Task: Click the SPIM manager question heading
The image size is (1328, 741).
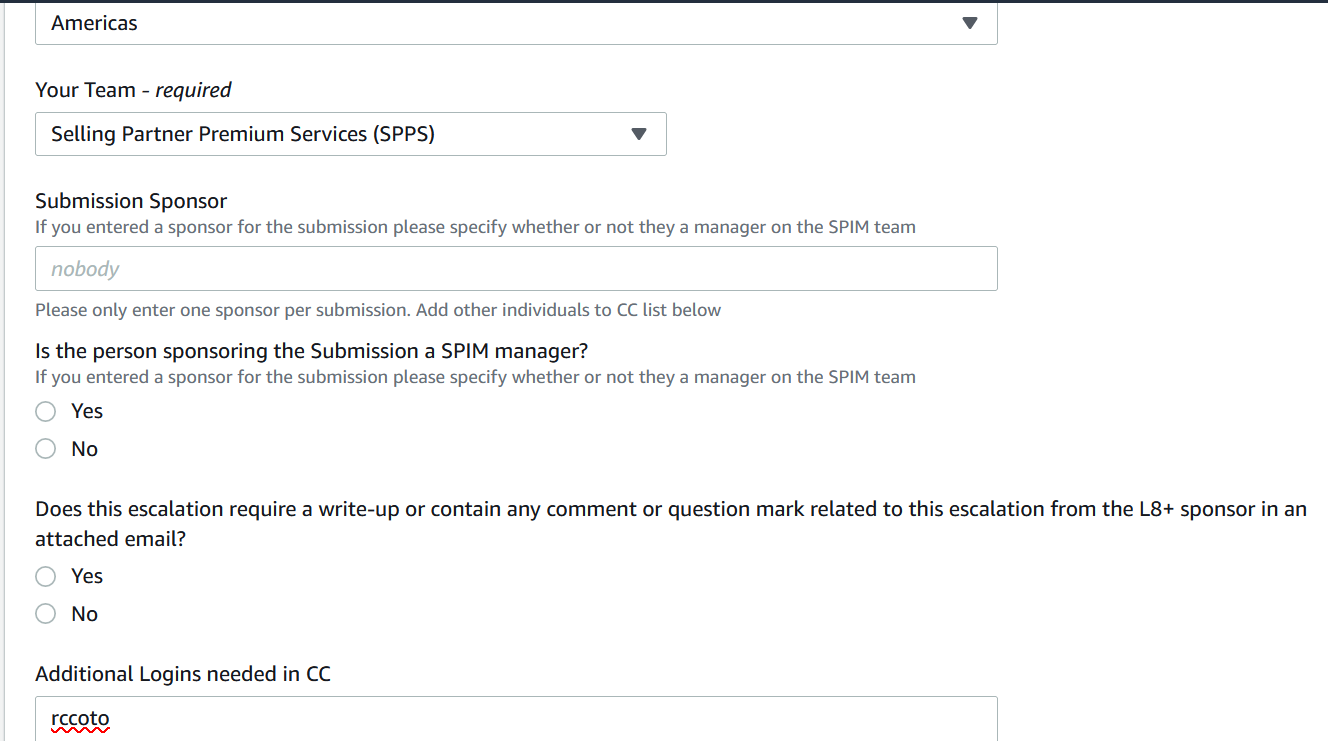Action: tap(311, 351)
